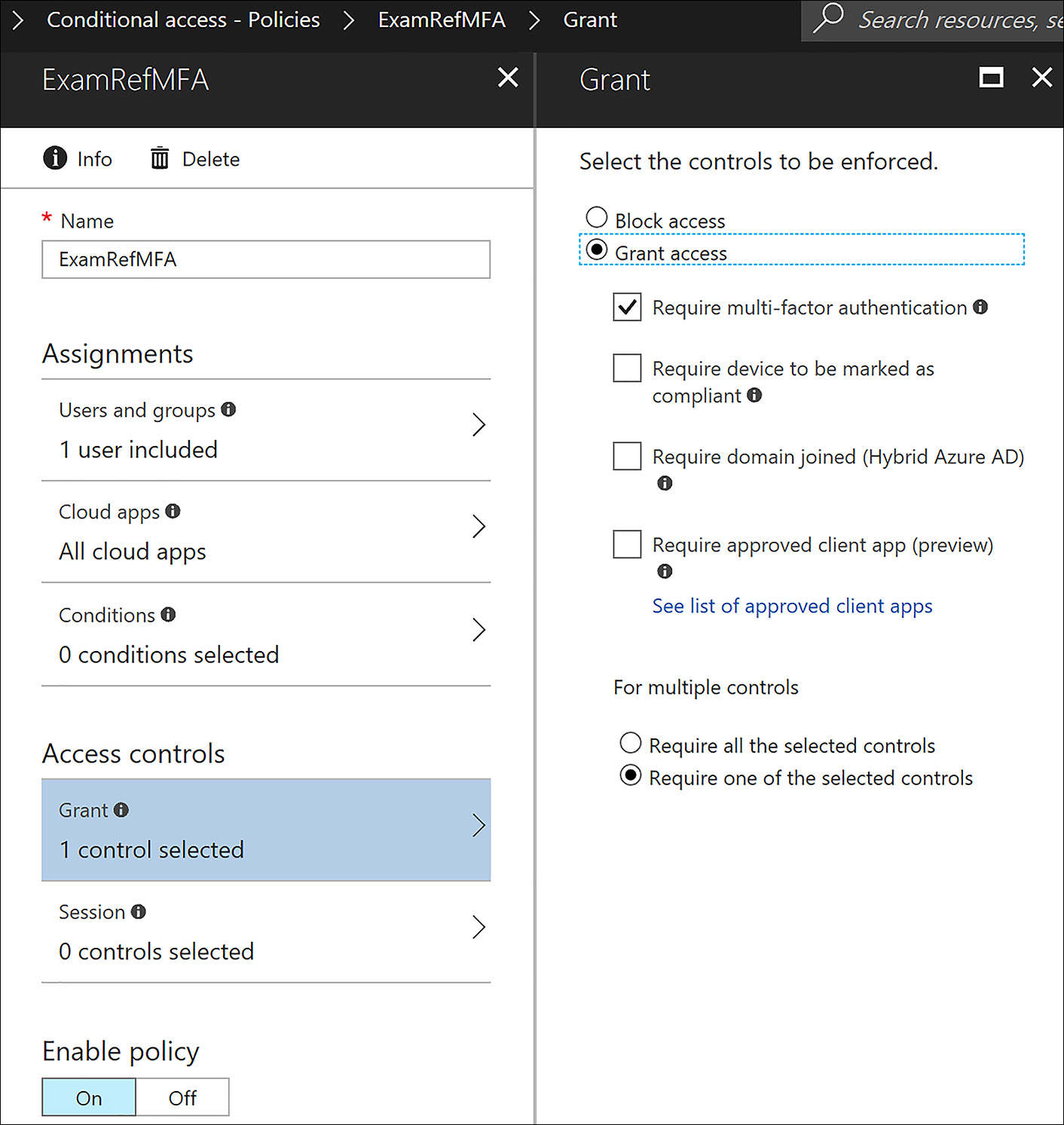Image resolution: width=1064 pixels, height=1125 pixels.
Task: Turn Enable policy Off
Action: click(182, 1097)
